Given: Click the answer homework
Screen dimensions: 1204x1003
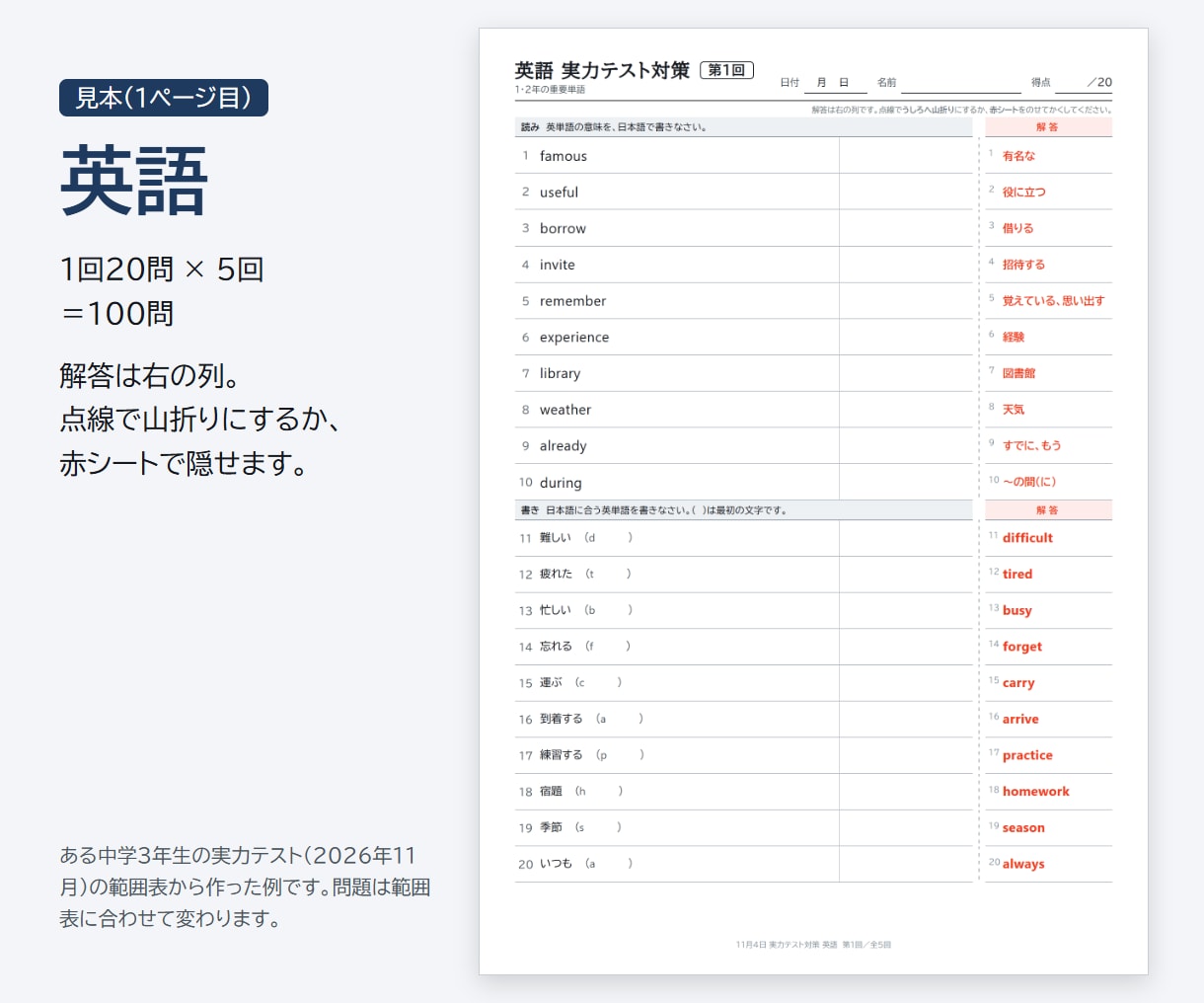Looking at the screenshot, I should (x=1036, y=792).
